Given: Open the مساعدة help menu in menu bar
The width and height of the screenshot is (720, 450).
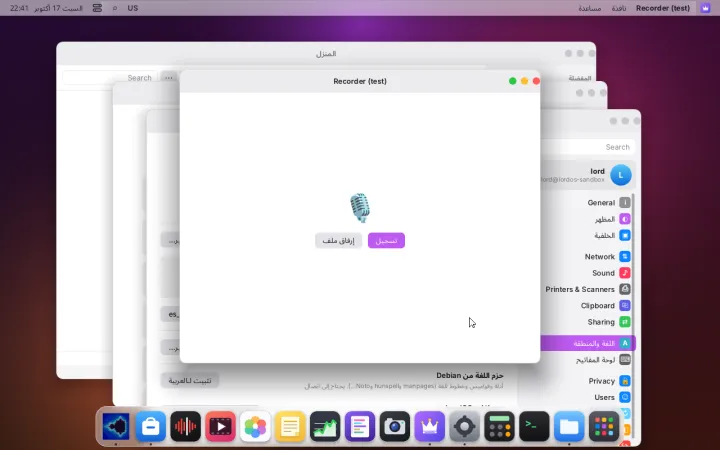Looking at the screenshot, I should coord(590,8).
